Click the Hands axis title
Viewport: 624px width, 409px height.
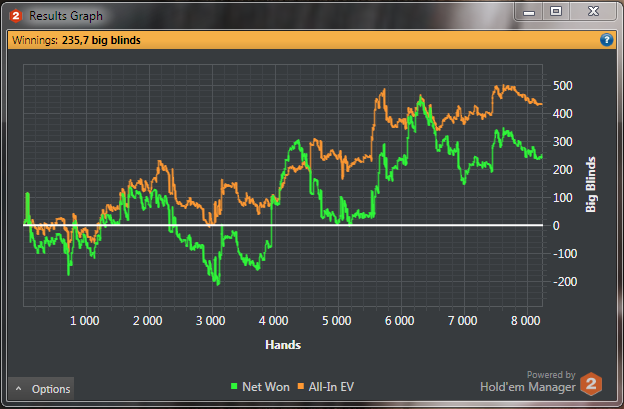pyautogui.click(x=283, y=345)
